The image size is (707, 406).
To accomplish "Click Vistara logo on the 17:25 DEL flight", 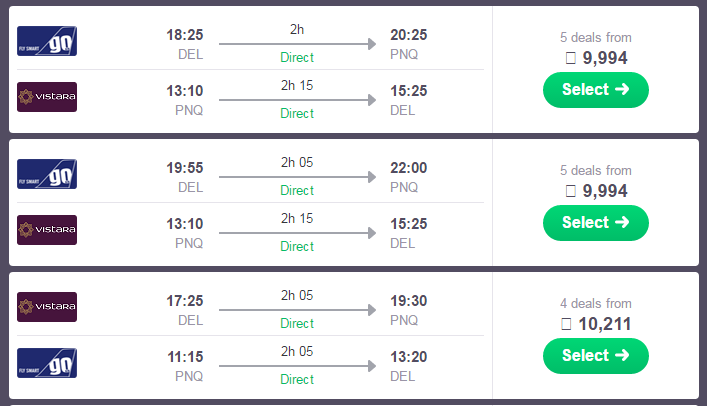I will point(47,307).
